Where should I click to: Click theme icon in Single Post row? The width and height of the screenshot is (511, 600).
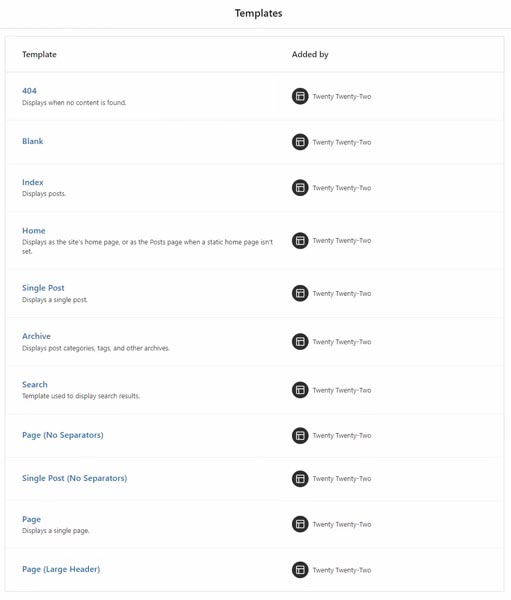tap(300, 293)
